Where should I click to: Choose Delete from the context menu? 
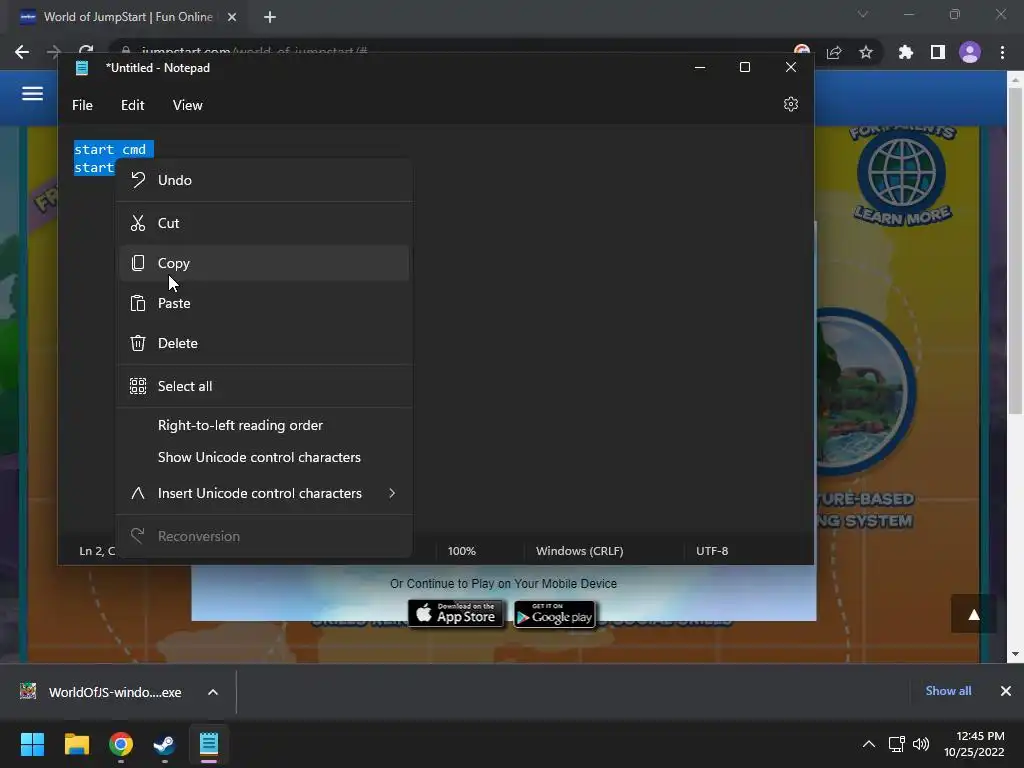[x=264, y=343]
